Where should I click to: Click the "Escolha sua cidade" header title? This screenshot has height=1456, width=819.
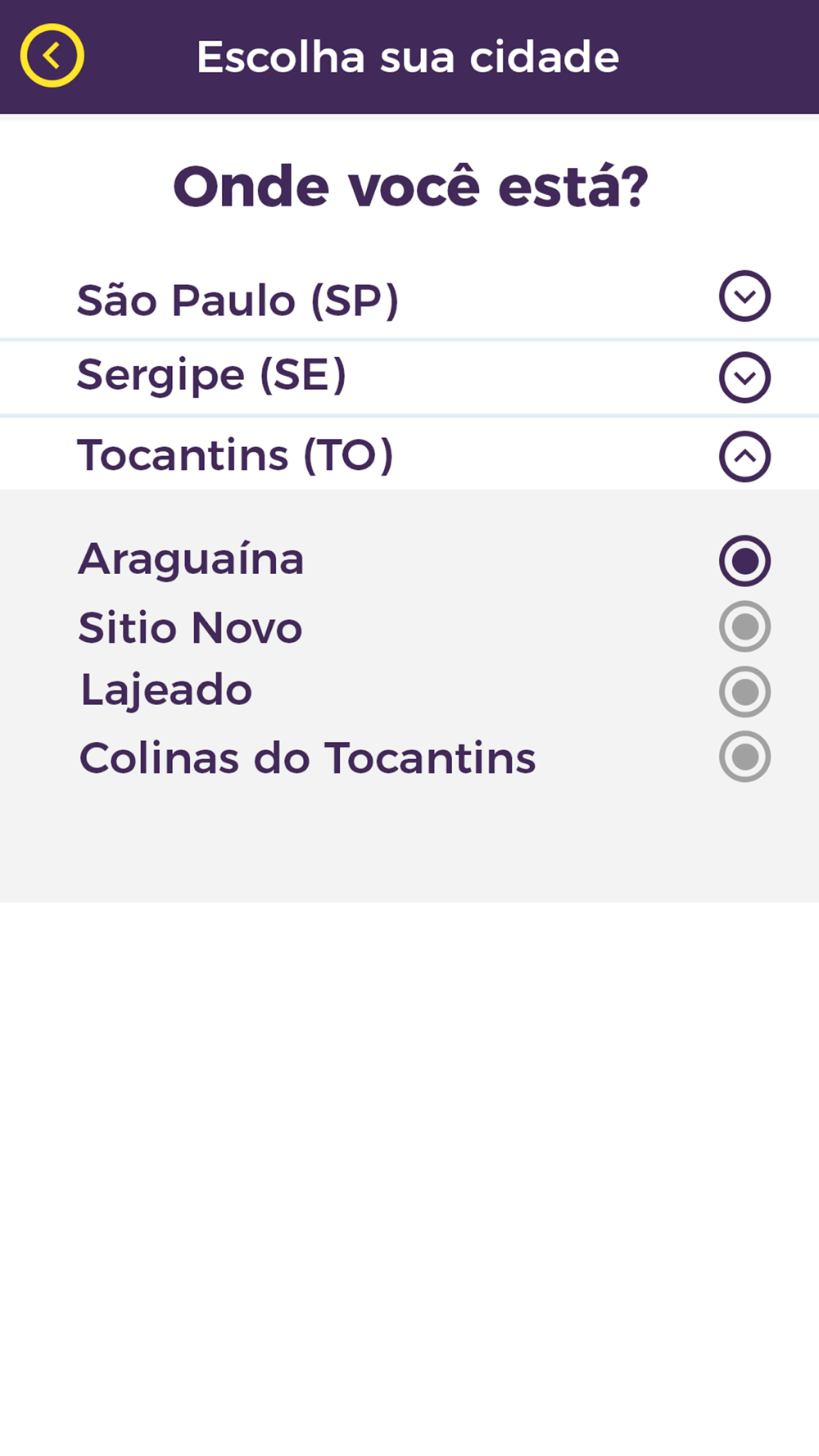tap(407, 57)
